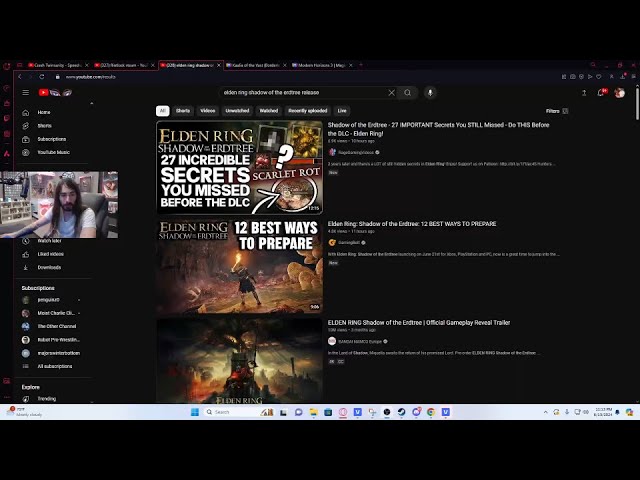The width and height of the screenshot is (640, 480).
Task: Click the search magnifier button
Action: pyautogui.click(x=407, y=93)
